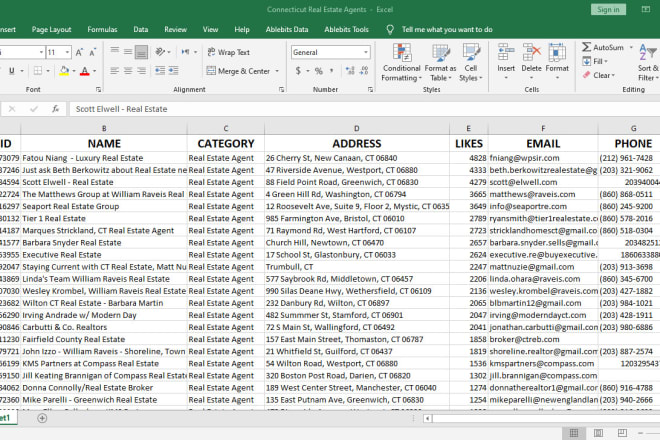Select bottom align icon

click(x=141, y=52)
